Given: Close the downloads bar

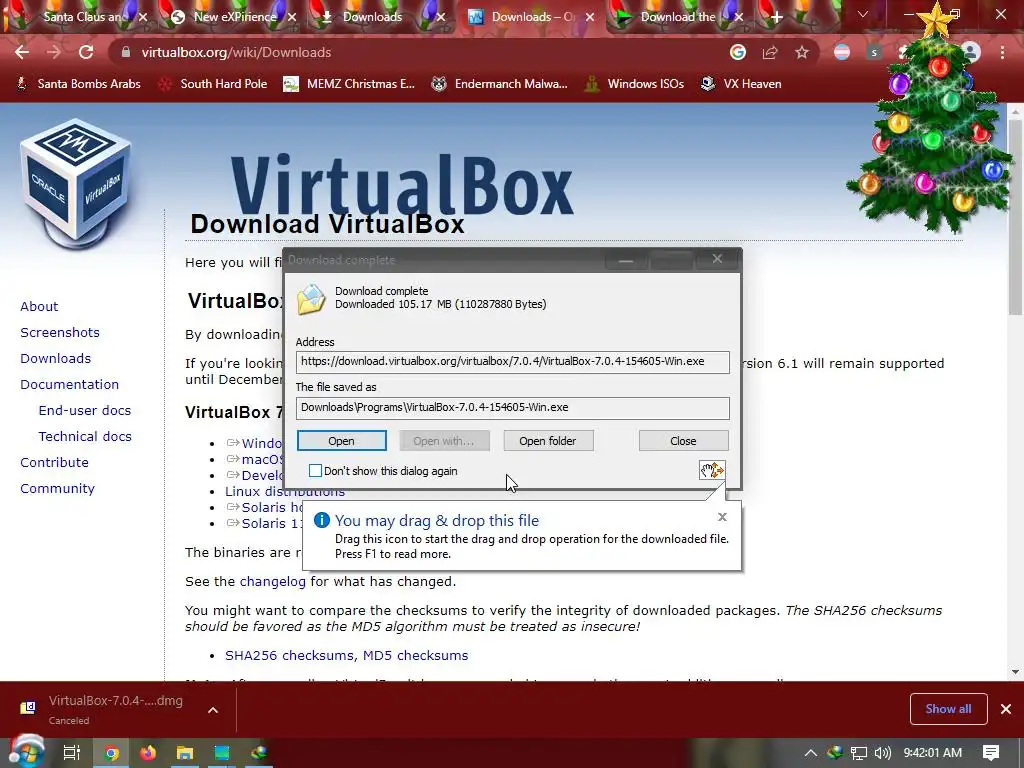Looking at the screenshot, I should click(x=1006, y=709).
